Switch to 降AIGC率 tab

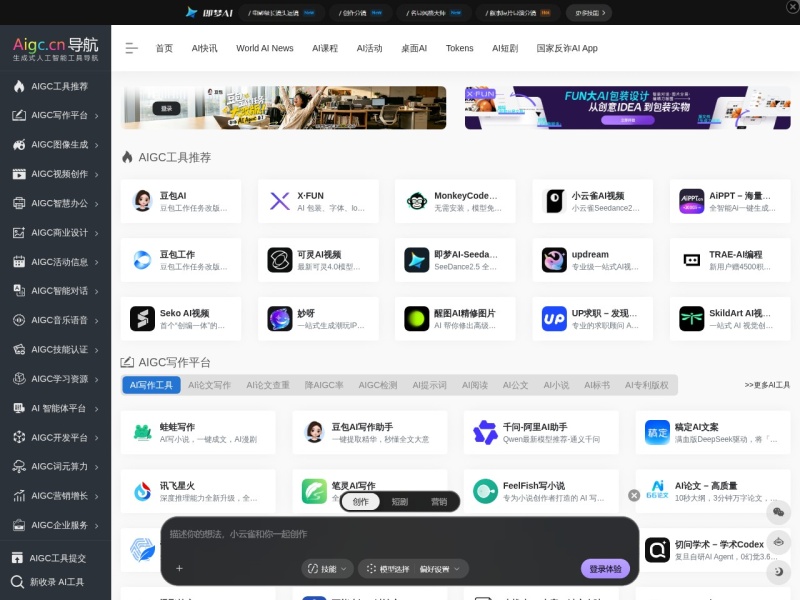[x=323, y=385]
